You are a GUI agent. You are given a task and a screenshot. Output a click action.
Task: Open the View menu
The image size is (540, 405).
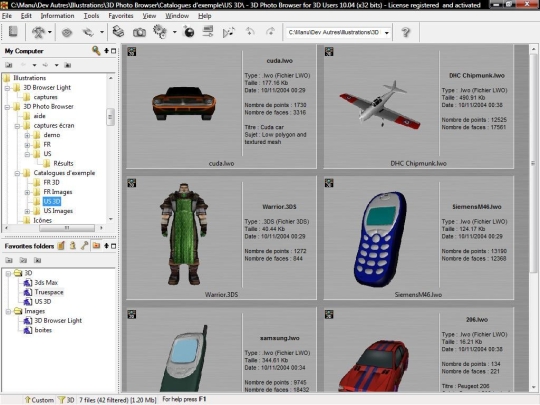point(149,16)
